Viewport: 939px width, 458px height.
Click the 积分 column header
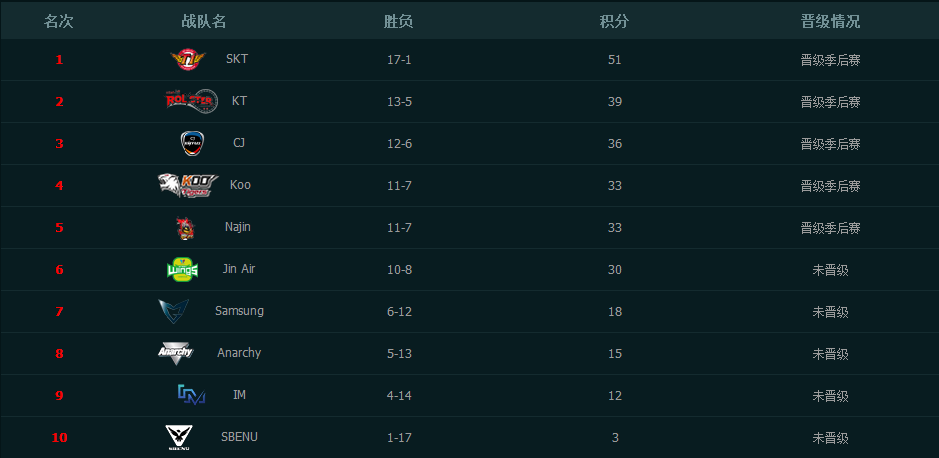[x=614, y=21]
